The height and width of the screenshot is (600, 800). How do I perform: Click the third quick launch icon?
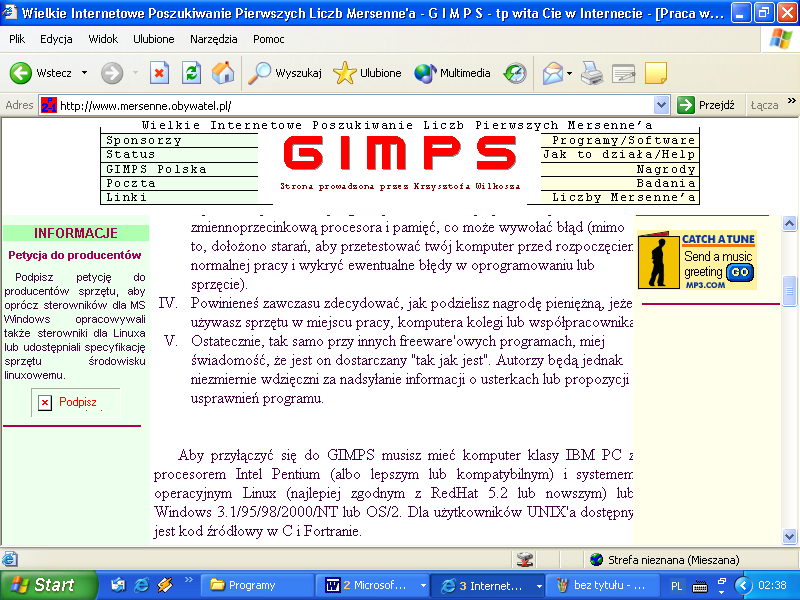click(x=165, y=585)
